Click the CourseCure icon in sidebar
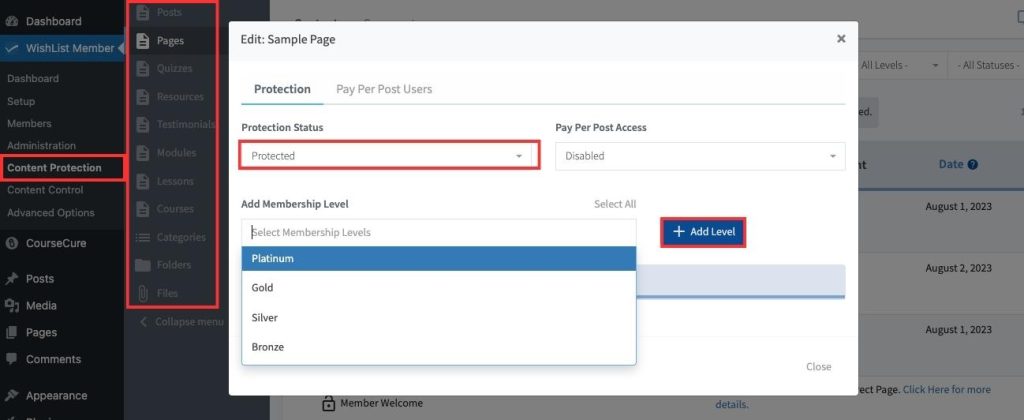The height and width of the screenshot is (420, 1024). [11, 243]
